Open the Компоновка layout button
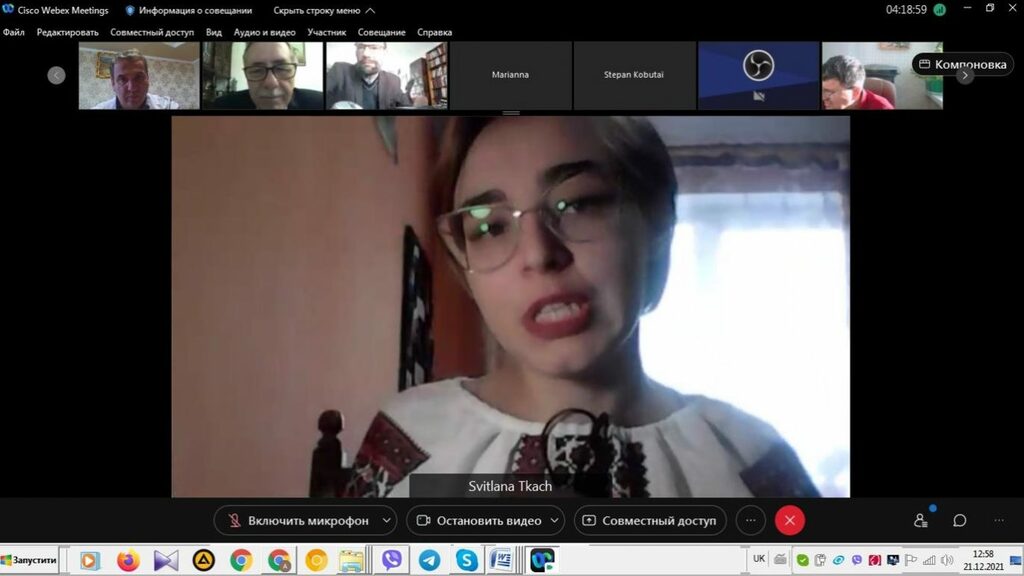 (962, 64)
